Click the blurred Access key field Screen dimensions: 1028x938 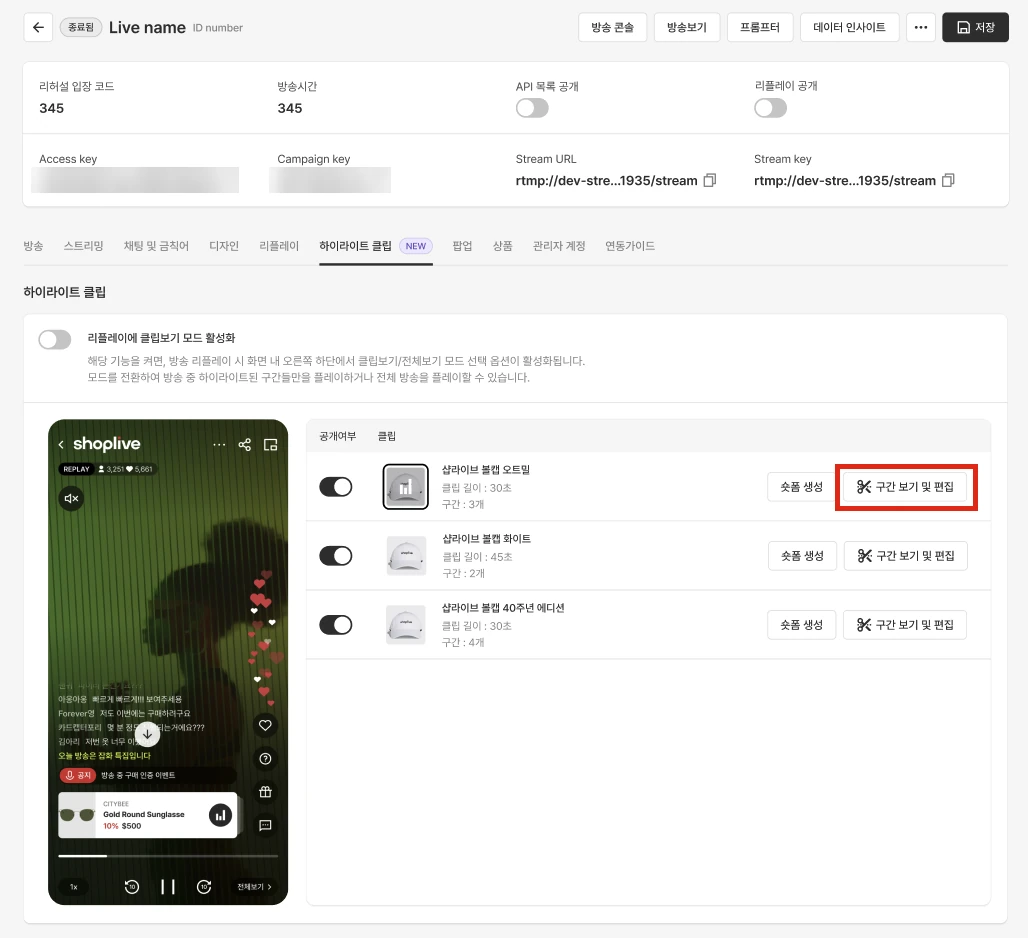(135, 180)
